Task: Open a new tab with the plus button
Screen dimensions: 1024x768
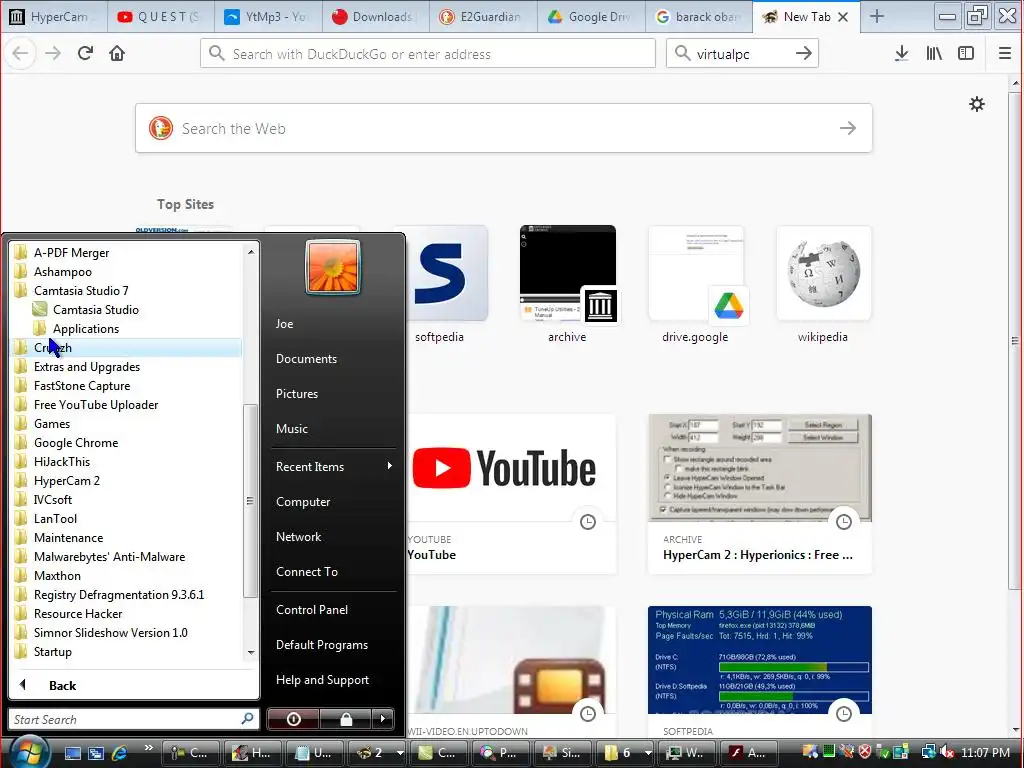Action: click(x=877, y=17)
